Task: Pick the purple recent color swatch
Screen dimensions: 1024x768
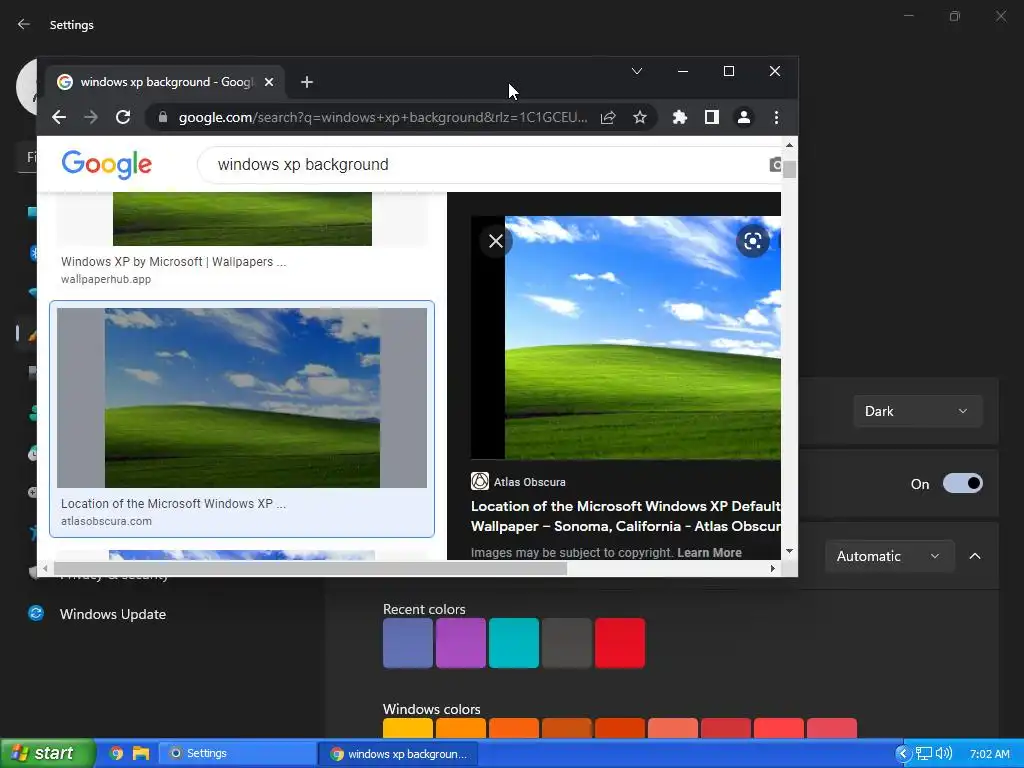Action: [x=461, y=643]
